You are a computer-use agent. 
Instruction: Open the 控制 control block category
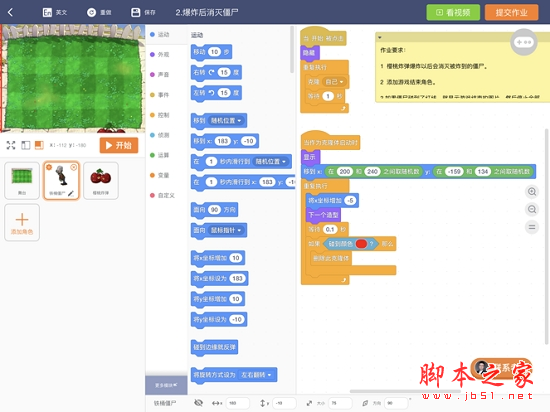[x=160, y=115]
